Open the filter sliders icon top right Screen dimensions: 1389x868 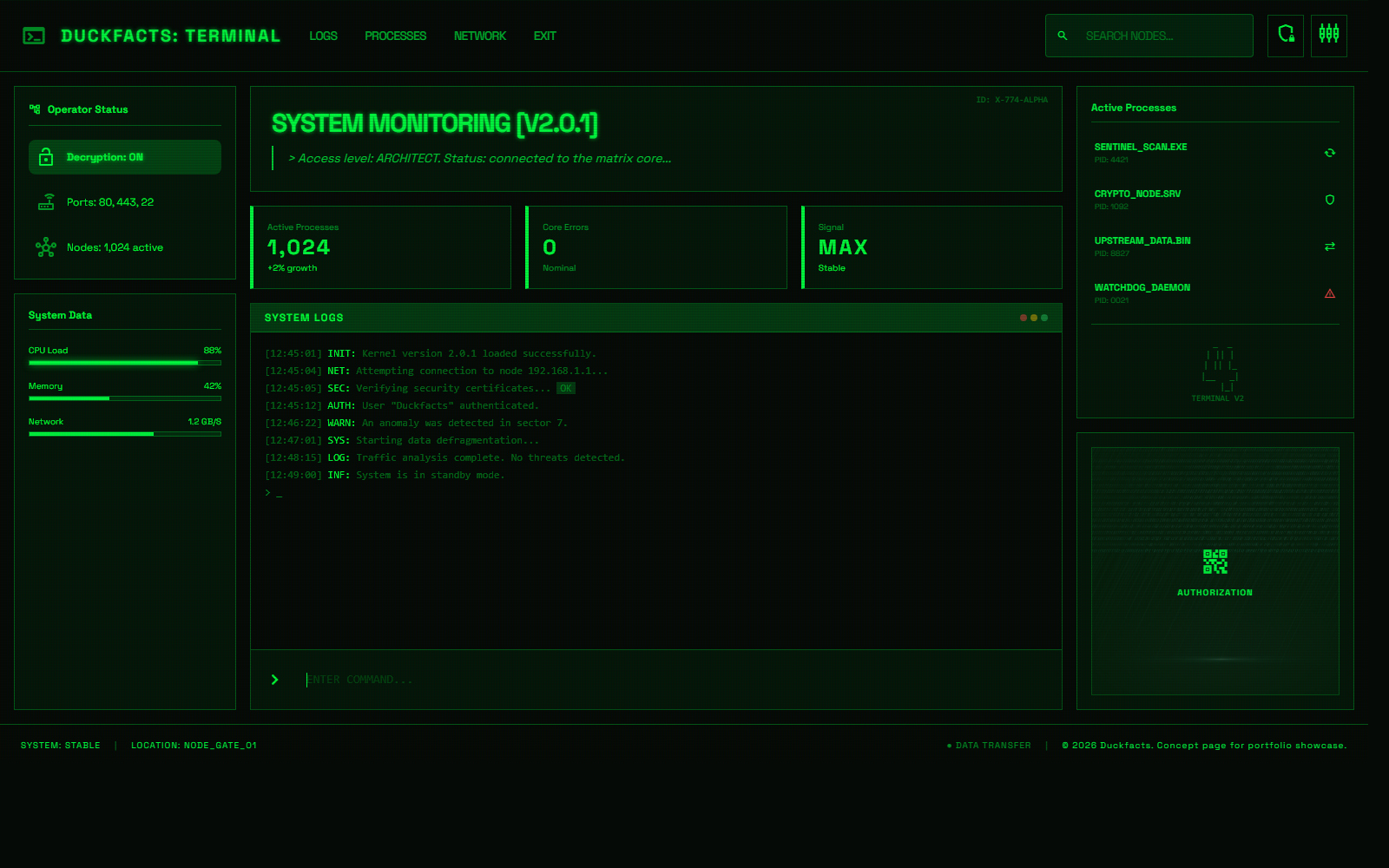point(1329,36)
